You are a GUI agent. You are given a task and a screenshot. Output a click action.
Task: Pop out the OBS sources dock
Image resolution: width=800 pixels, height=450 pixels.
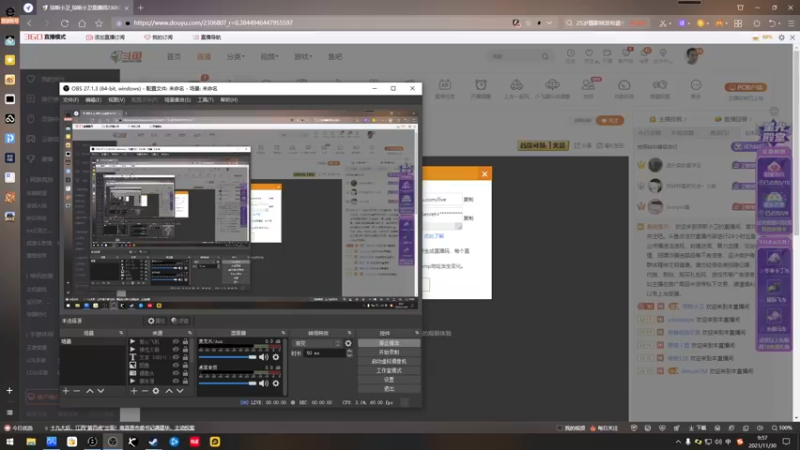coord(189,333)
